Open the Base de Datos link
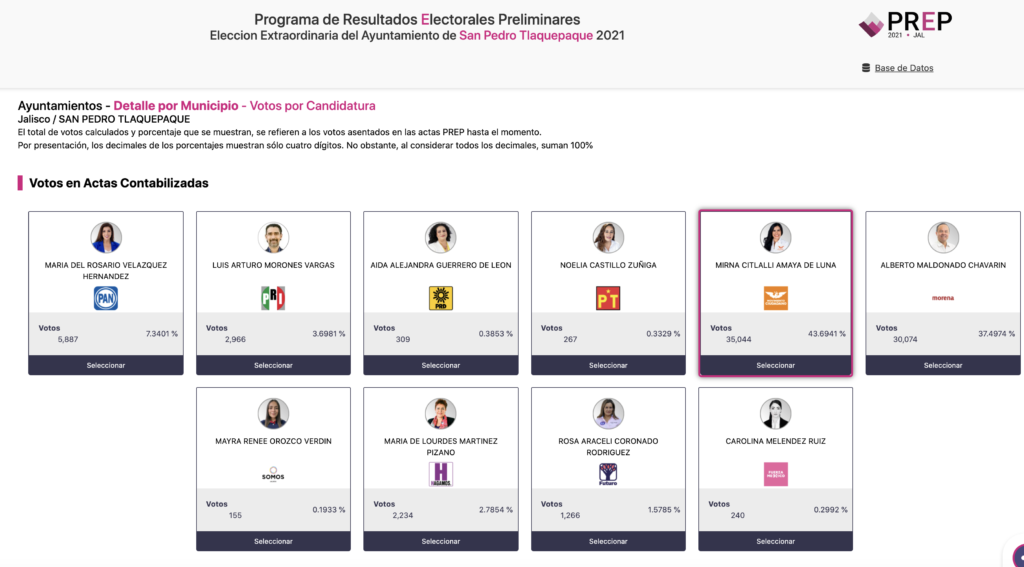The image size is (1024, 567). (904, 68)
